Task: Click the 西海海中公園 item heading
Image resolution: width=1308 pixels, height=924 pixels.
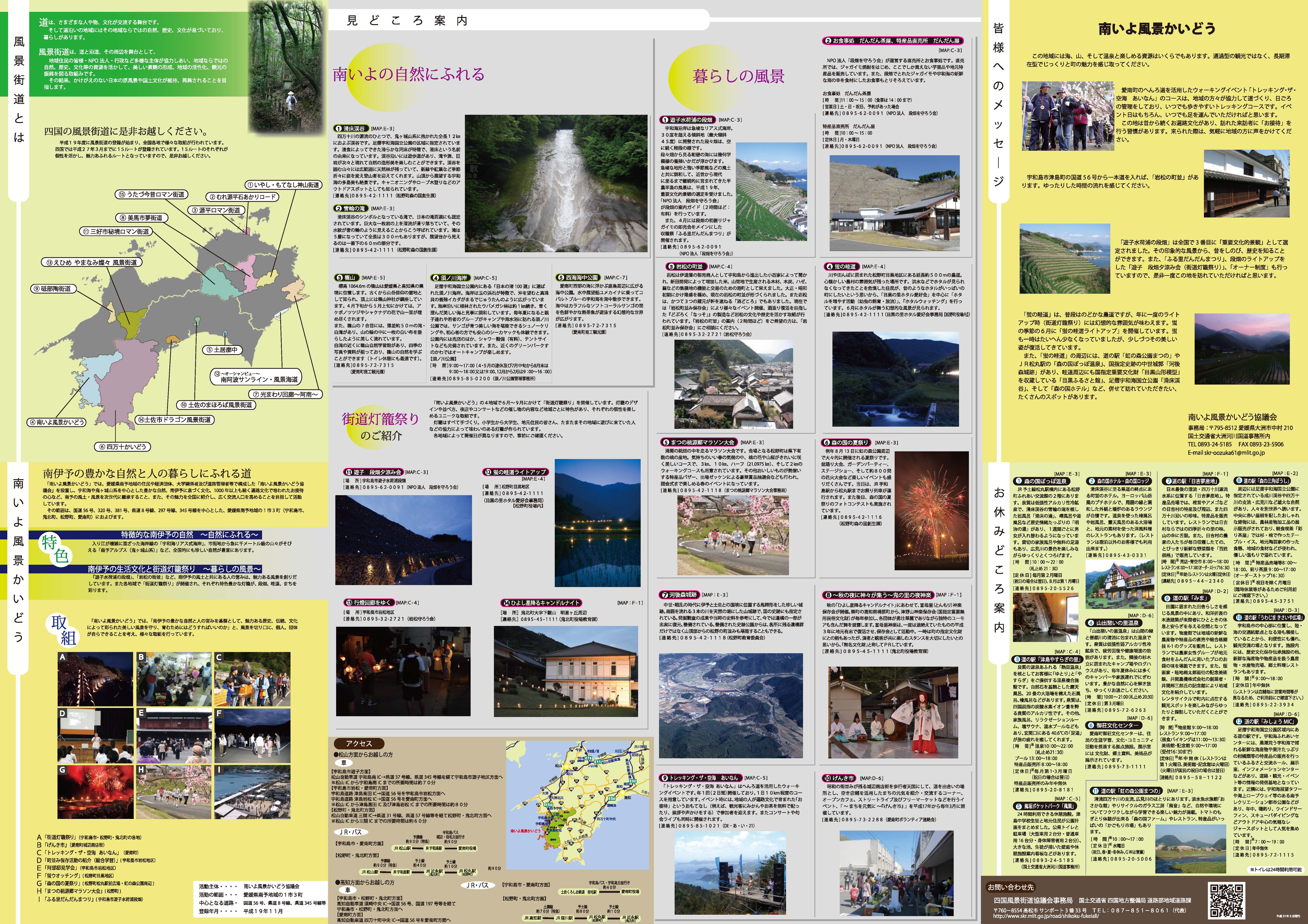Action: pos(578,278)
